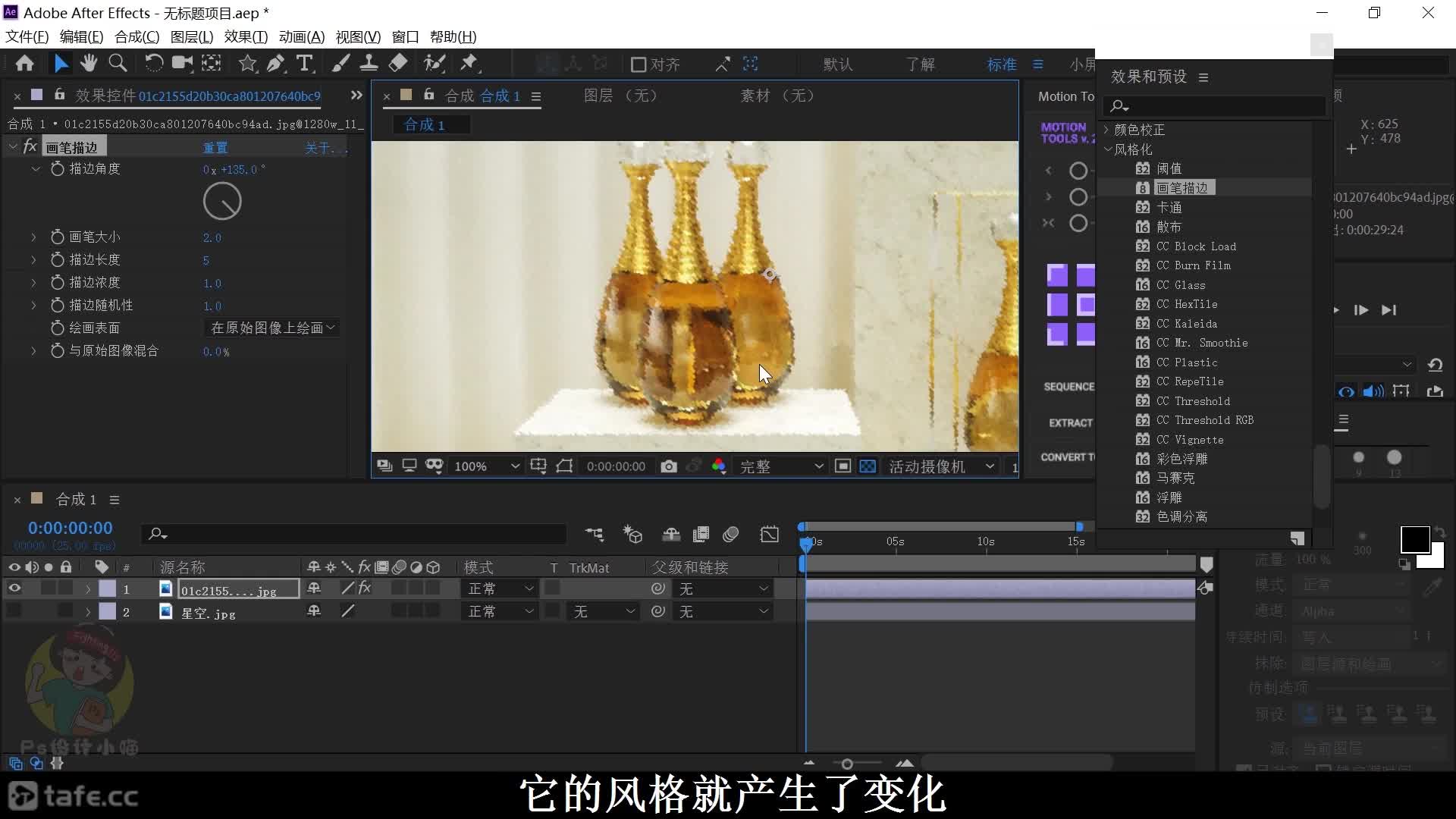Click the timeline zoom slider handle
This screenshot has height=819, width=1456.
[x=847, y=764]
